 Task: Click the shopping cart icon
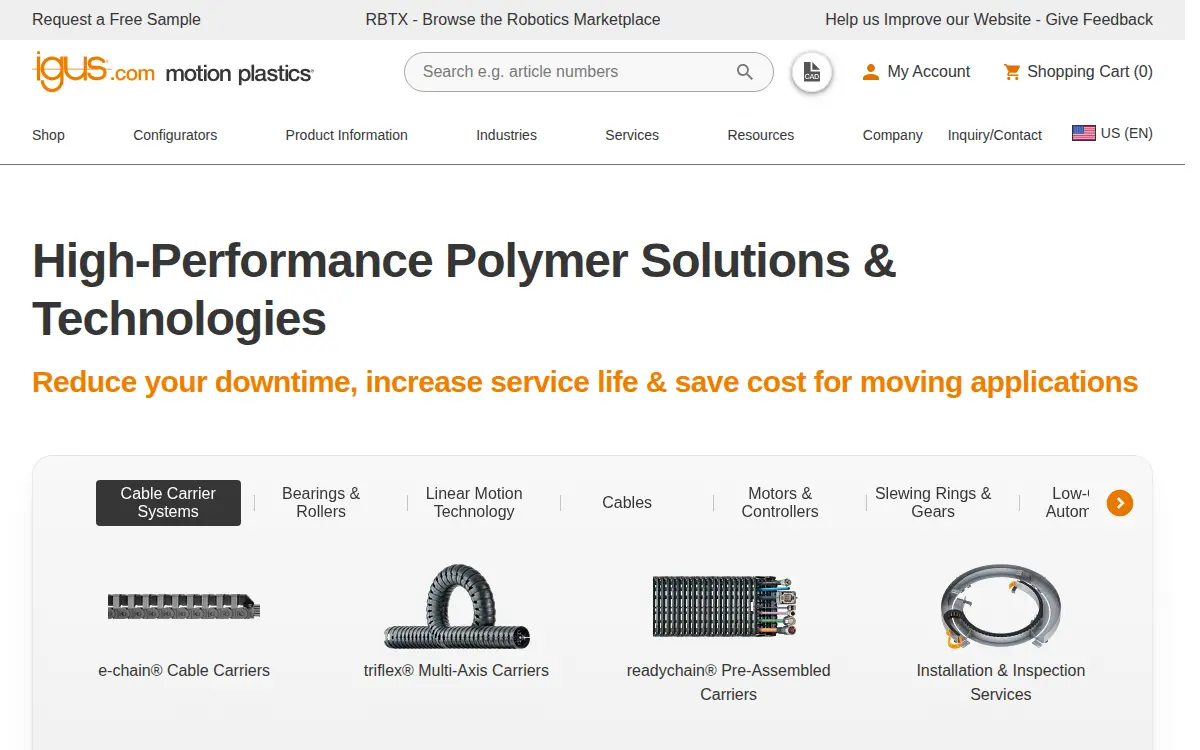[x=1012, y=72]
